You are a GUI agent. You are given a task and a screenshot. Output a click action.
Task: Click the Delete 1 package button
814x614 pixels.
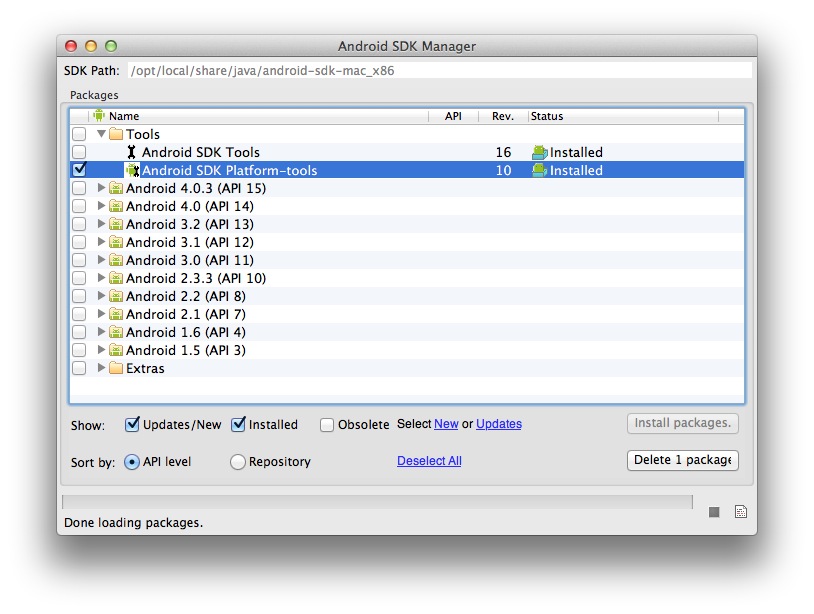pos(683,460)
